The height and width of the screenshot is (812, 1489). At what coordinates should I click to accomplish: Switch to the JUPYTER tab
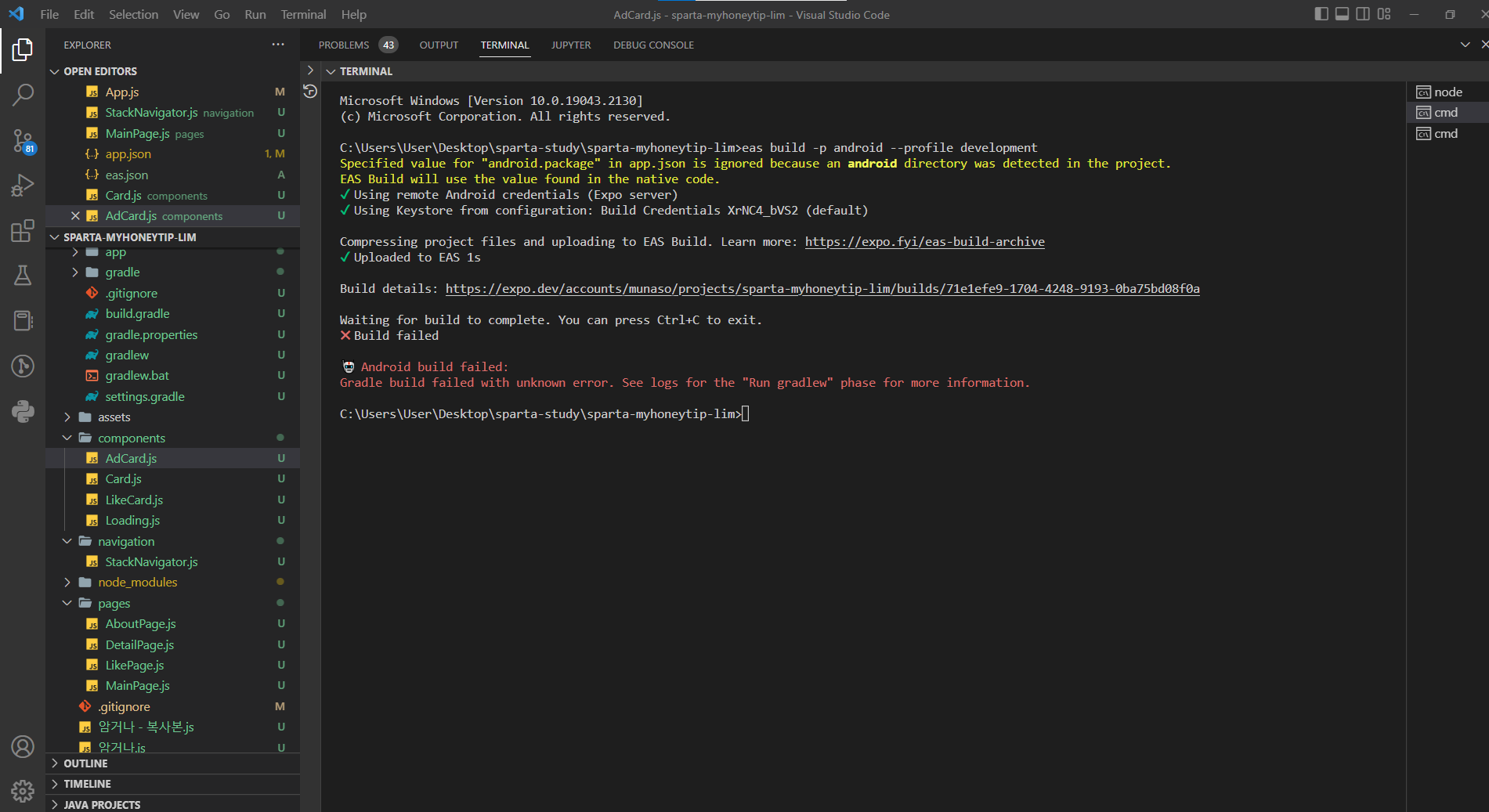click(571, 45)
